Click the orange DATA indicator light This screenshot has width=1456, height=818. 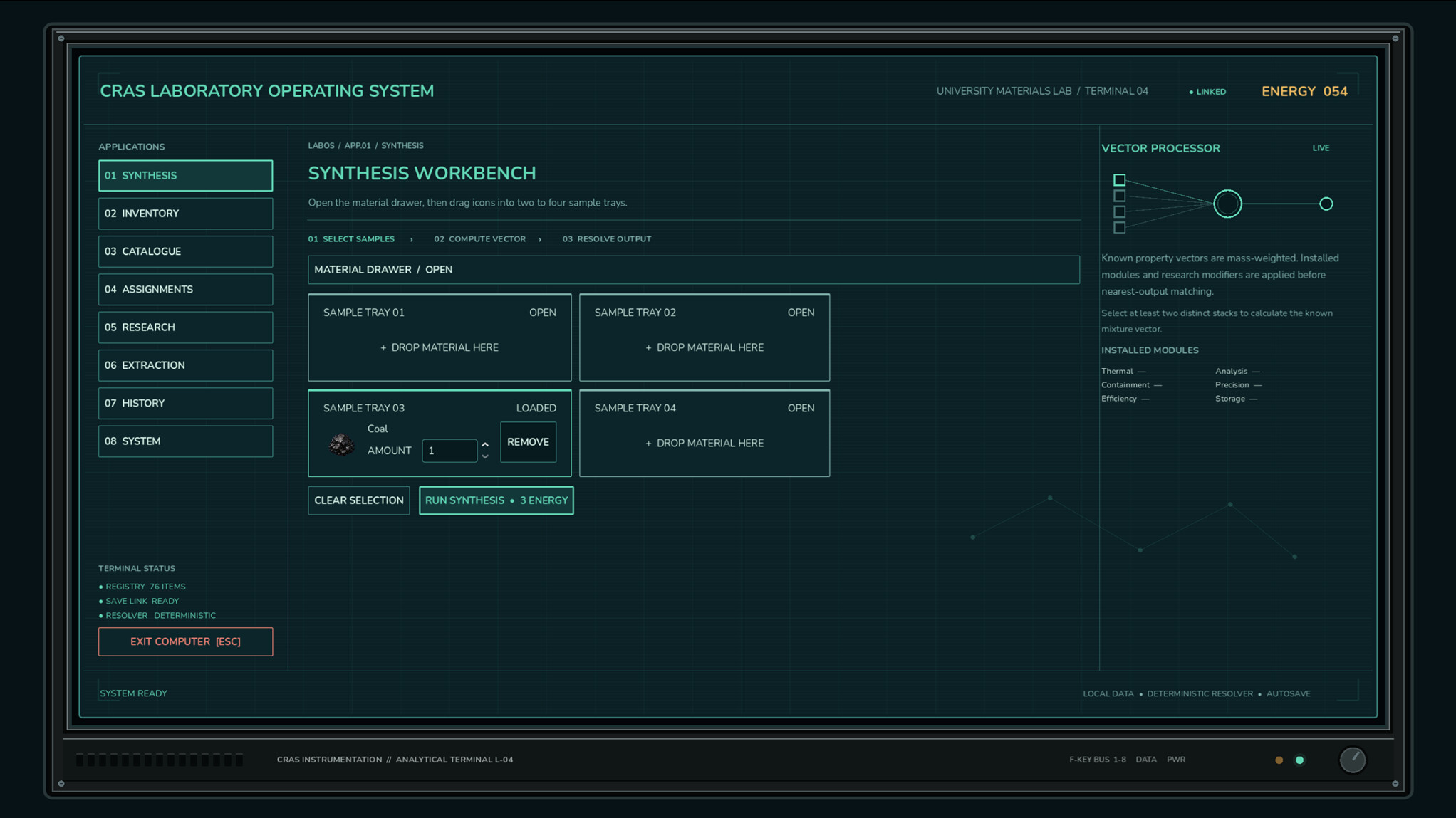point(1279,760)
